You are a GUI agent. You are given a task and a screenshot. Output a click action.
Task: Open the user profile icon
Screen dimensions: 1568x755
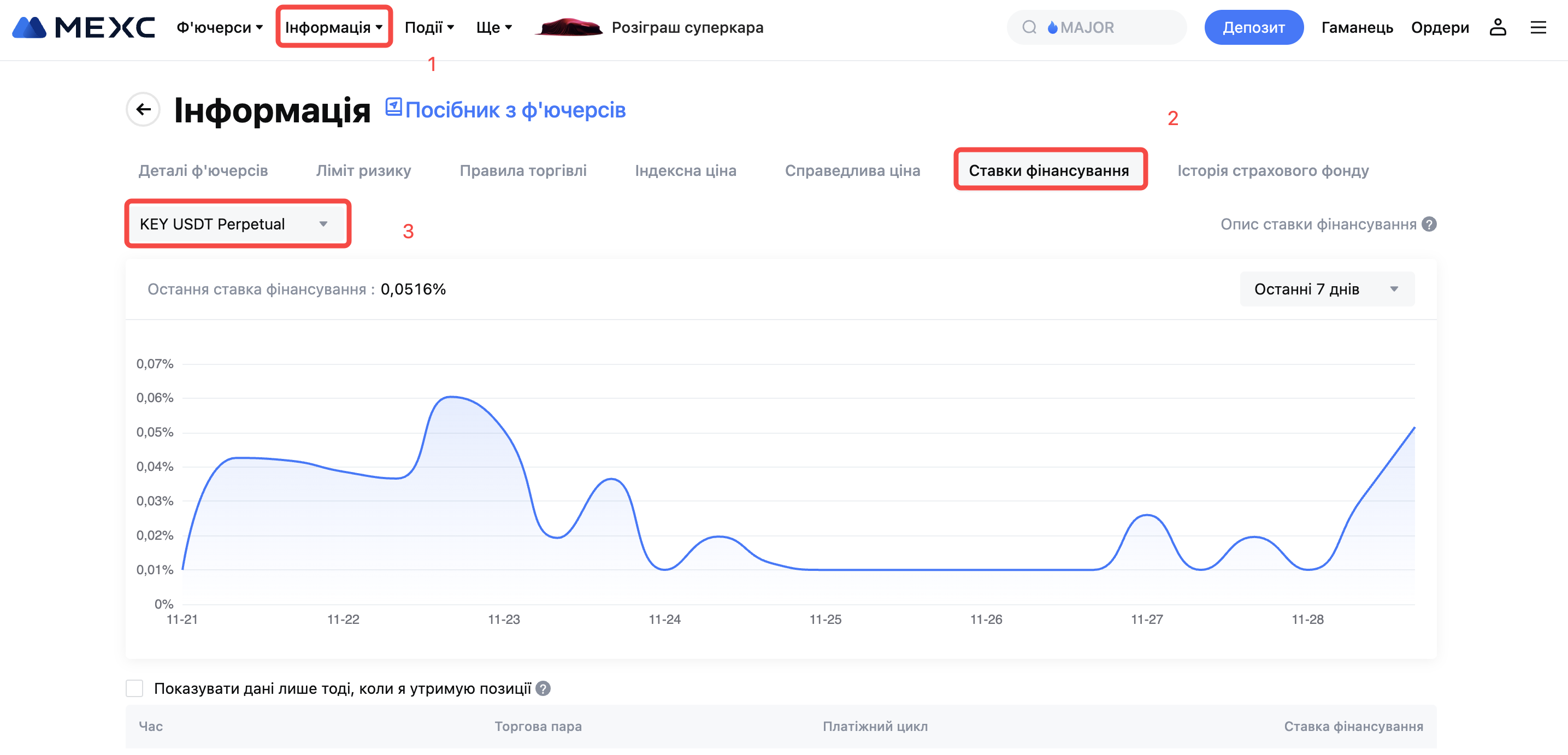coord(1498,27)
